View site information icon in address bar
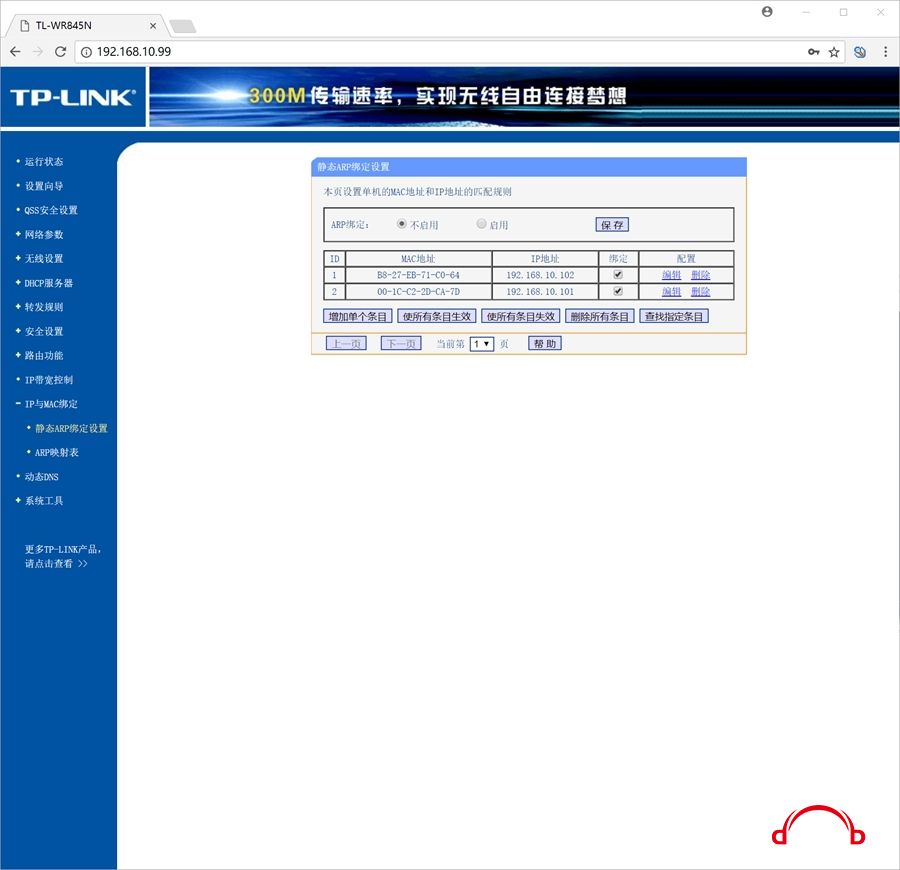The height and width of the screenshot is (870, 900). tap(86, 52)
